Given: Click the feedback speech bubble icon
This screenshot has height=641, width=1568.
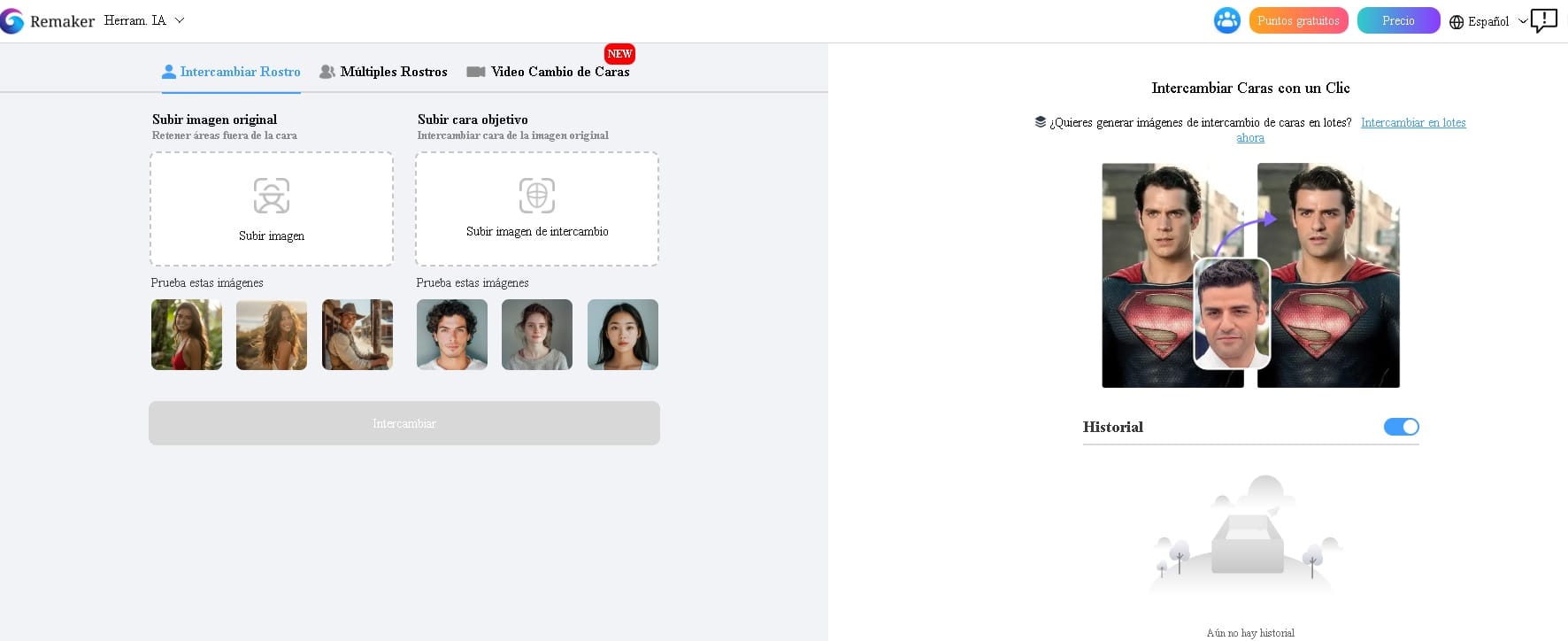Looking at the screenshot, I should pos(1543,20).
